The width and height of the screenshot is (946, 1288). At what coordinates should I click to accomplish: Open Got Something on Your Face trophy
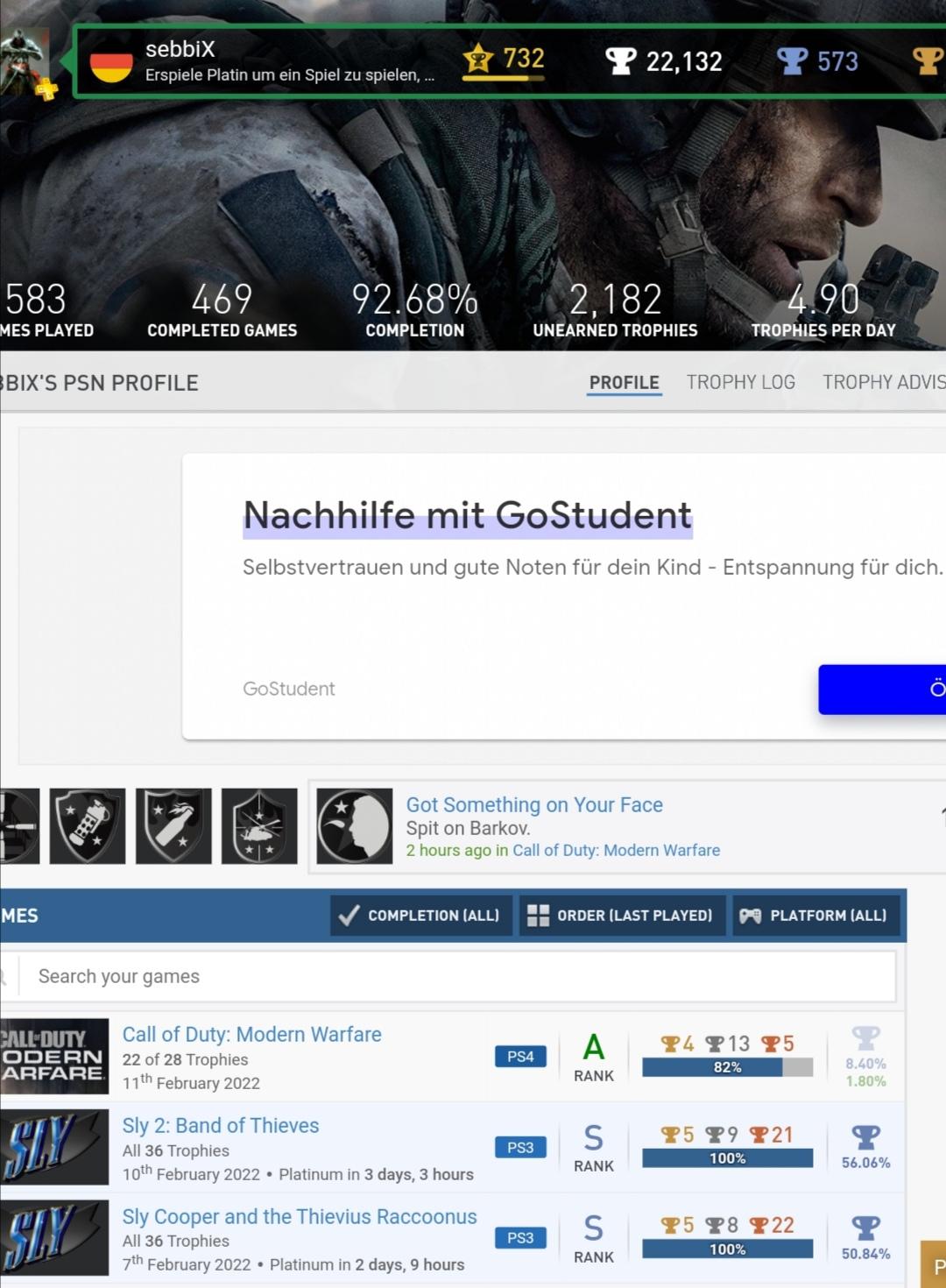(534, 804)
